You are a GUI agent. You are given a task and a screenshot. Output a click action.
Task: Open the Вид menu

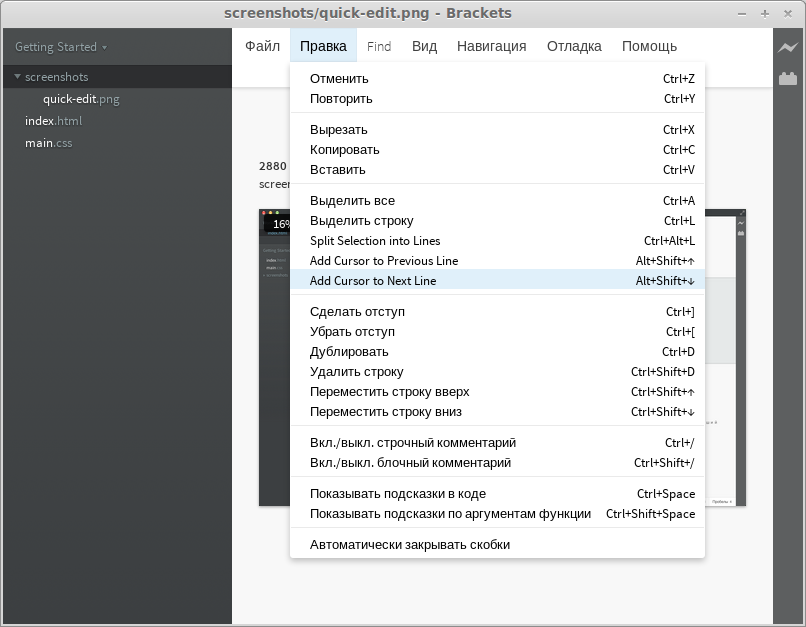click(424, 46)
